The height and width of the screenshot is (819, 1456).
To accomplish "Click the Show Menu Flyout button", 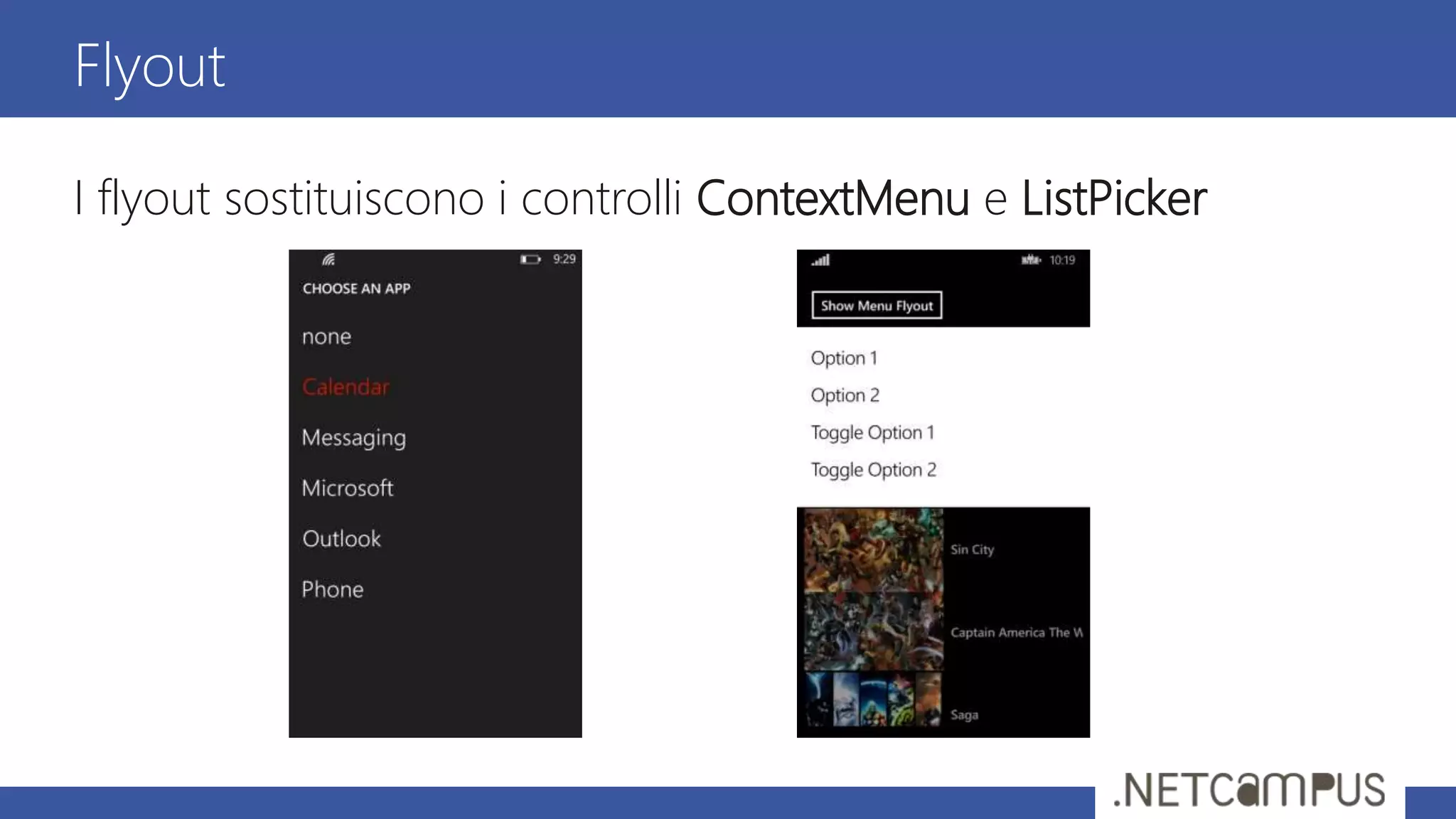I will point(877,306).
